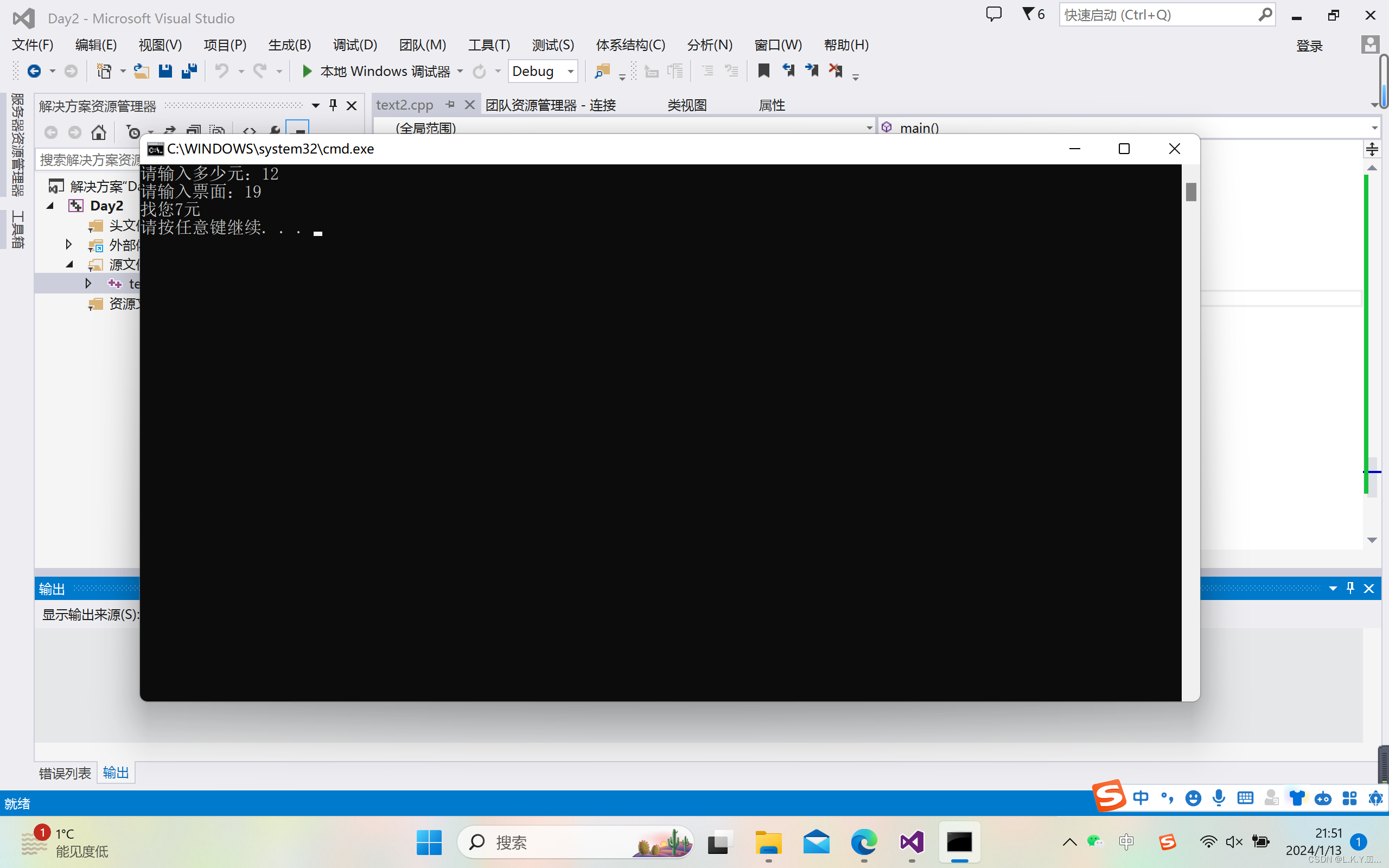Image resolution: width=1389 pixels, height=868 pixels.
Task: Open Sogou skin shirt icon
Action: pos(1297,798)
